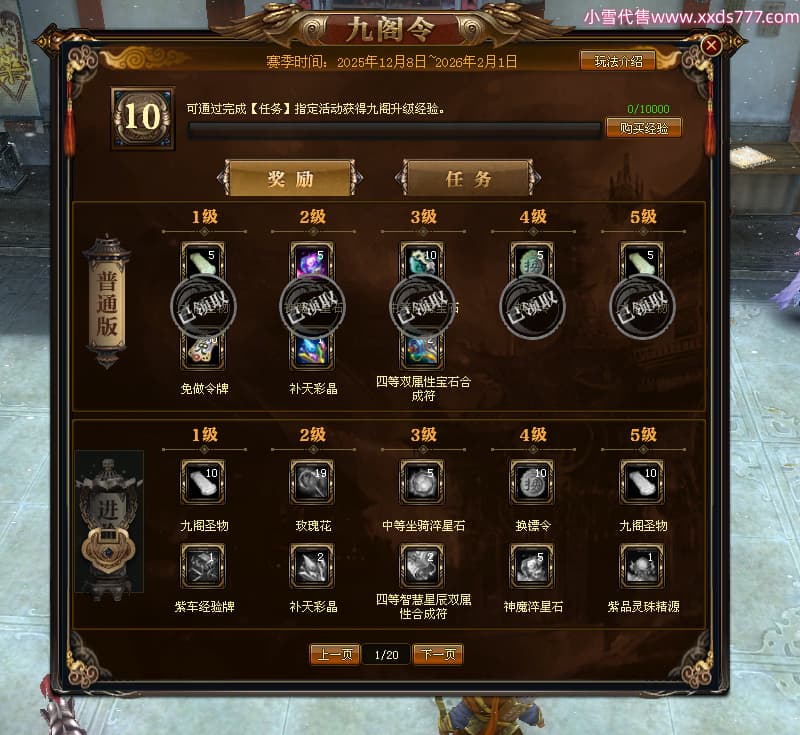
Task: Select the 九阁圣物 icon under advanced 5级
Action: pos(642,482)
